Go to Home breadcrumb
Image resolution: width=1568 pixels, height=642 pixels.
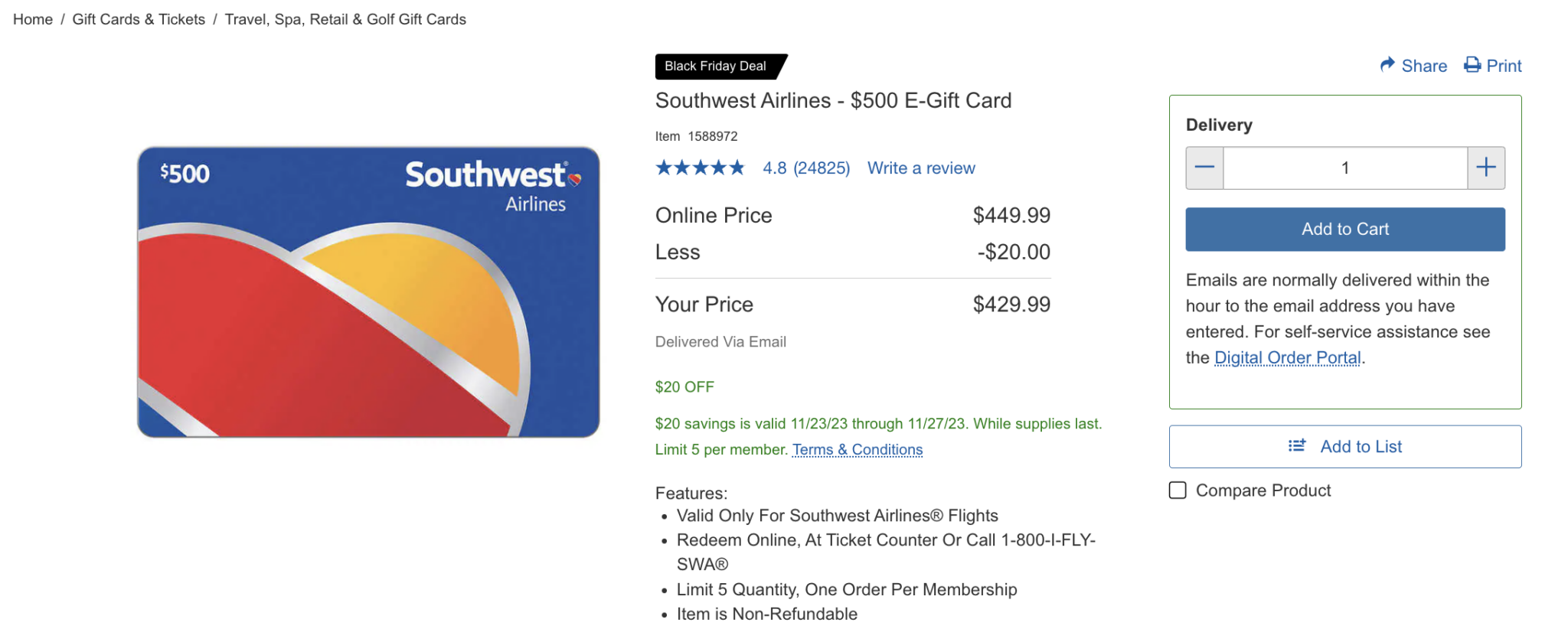coord(33,19)
